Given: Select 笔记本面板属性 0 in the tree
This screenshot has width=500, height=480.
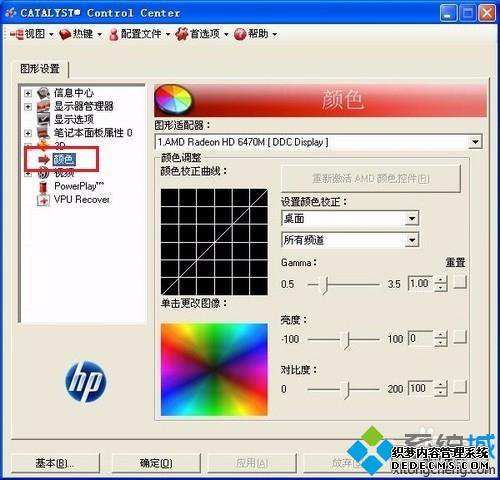Looking at the screenshot, I should (93, 133).
